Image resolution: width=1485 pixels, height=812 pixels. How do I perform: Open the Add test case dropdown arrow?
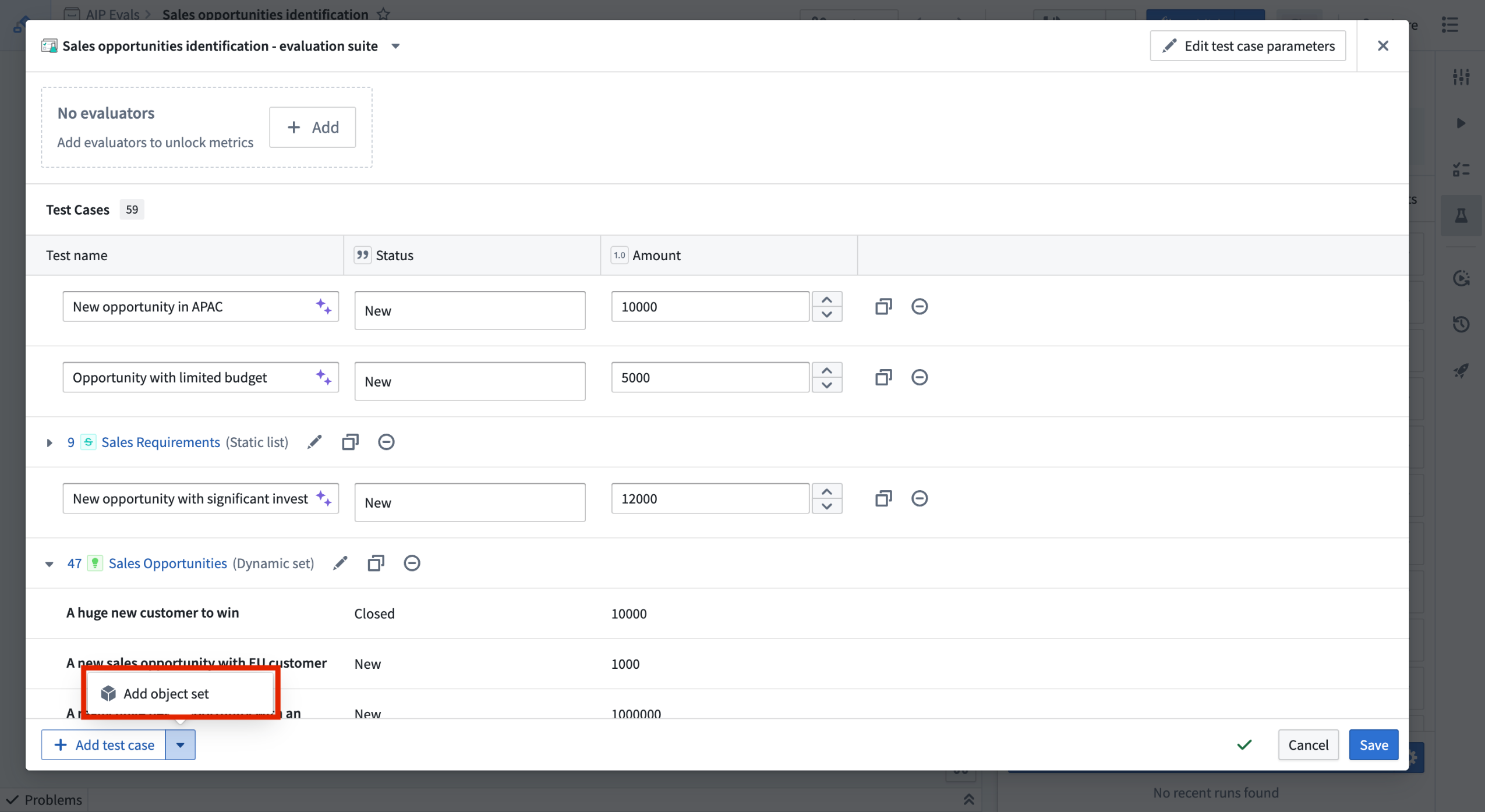click(181, 744)
